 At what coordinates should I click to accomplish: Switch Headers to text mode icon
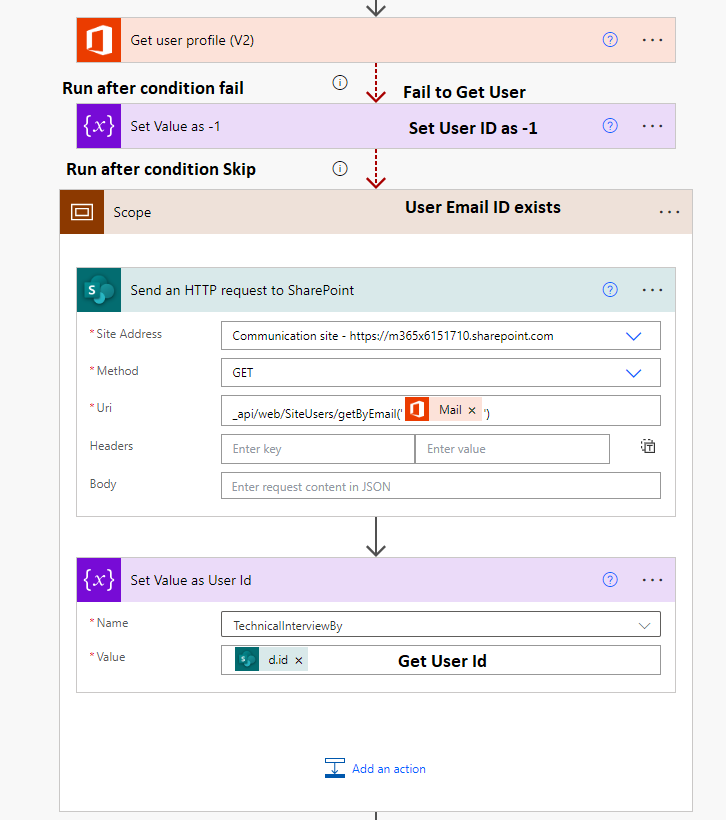coord(648,446)
